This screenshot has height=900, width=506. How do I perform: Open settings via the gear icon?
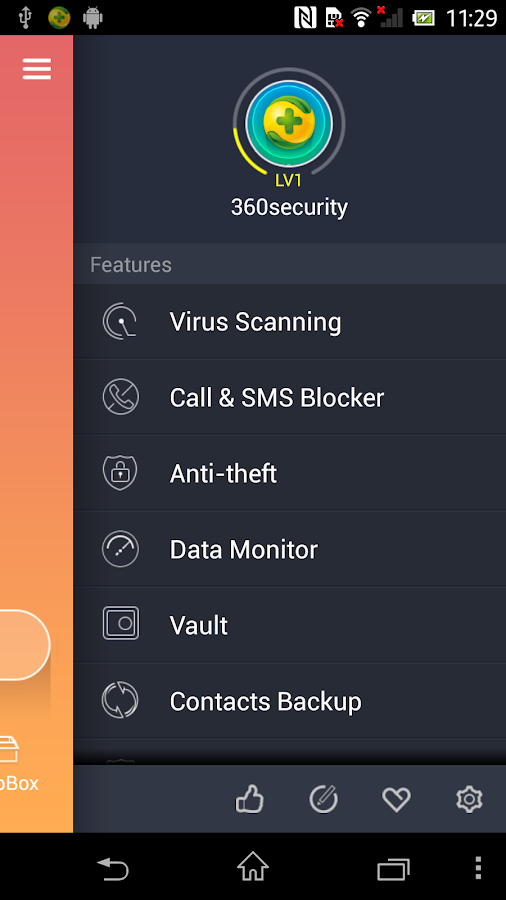click(x=469, y=799)
